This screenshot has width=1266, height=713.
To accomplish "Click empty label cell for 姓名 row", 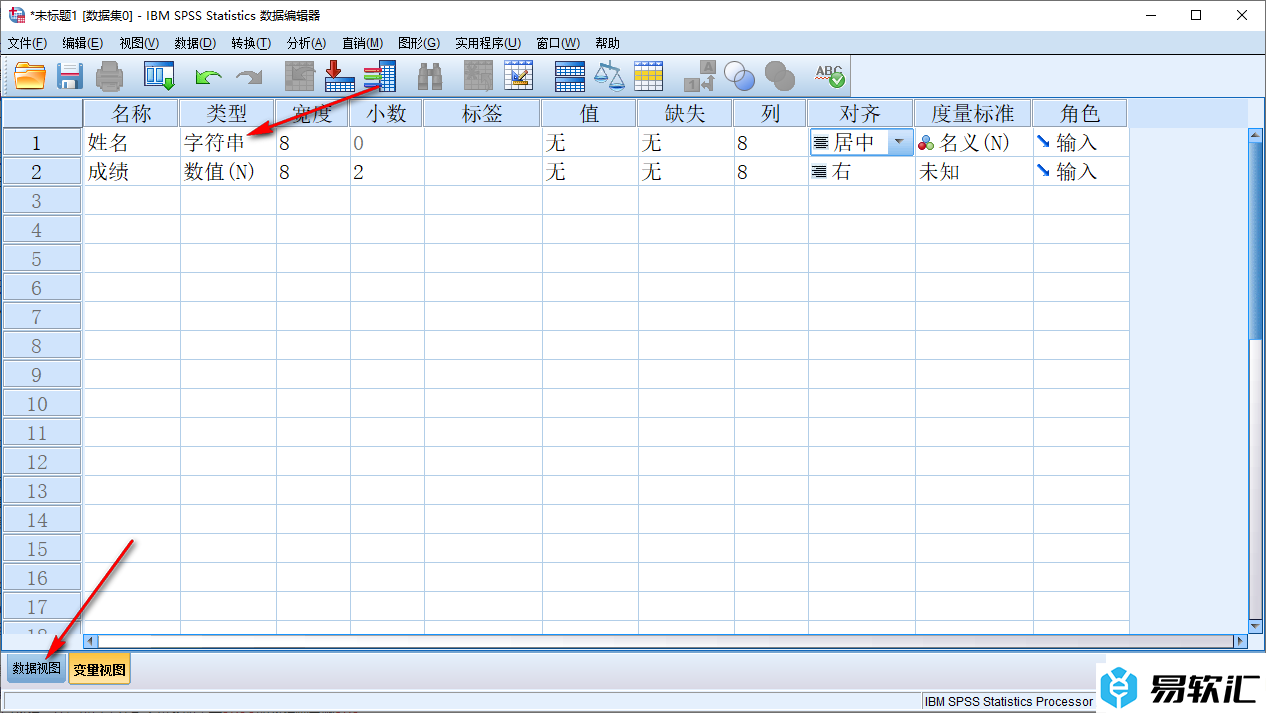I will 483,142.
